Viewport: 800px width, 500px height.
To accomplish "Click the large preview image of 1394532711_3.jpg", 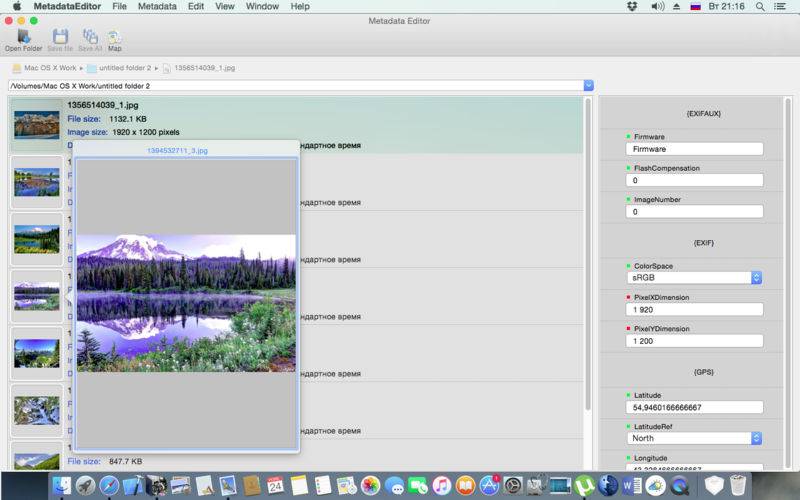I will pyautogui.click(x=186, y=303).
